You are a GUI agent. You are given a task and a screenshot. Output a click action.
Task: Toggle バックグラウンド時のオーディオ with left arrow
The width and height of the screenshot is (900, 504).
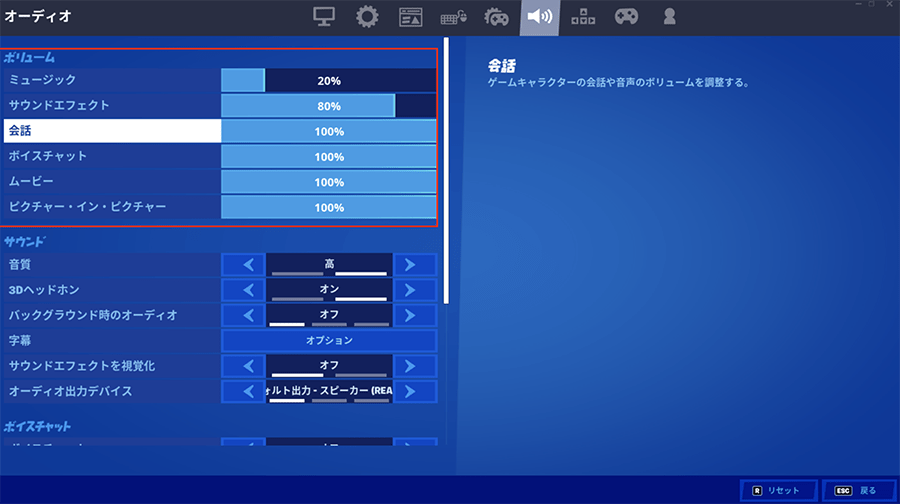click(243, 315)
